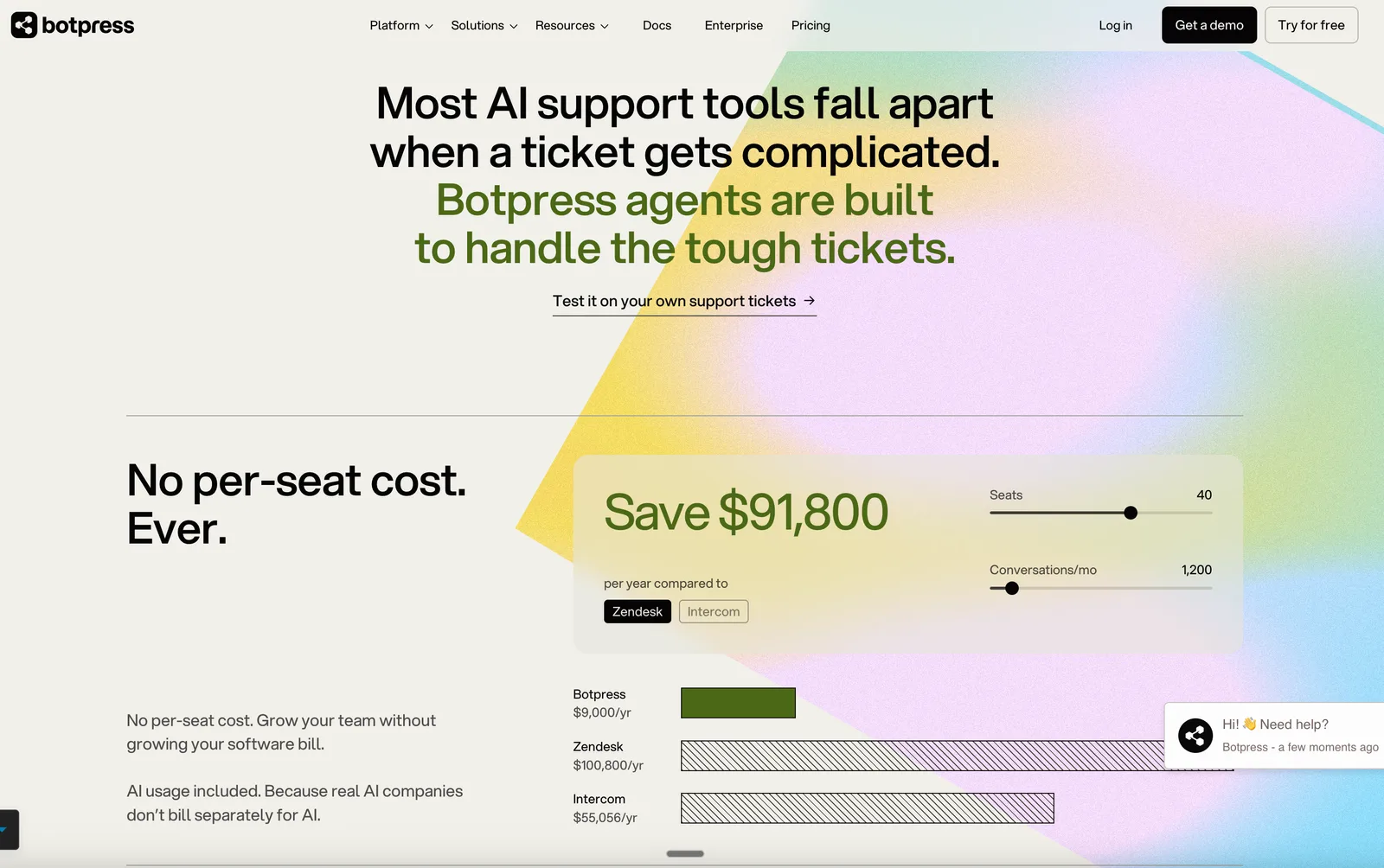
Task: Open the Docs menu item
Action: point(657,26)
